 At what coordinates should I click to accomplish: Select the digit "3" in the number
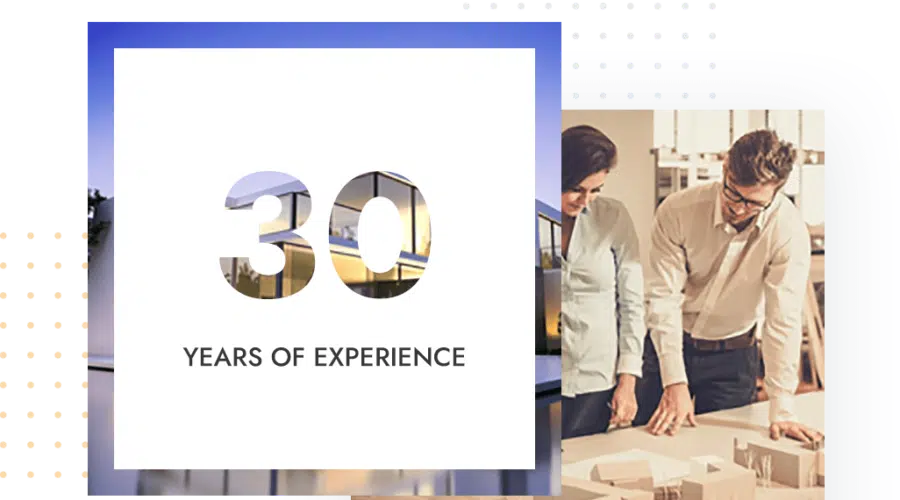pos(268,230)
